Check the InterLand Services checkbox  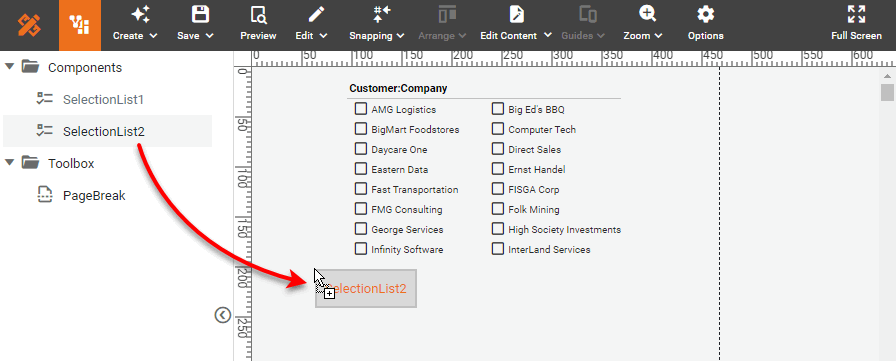498,248
